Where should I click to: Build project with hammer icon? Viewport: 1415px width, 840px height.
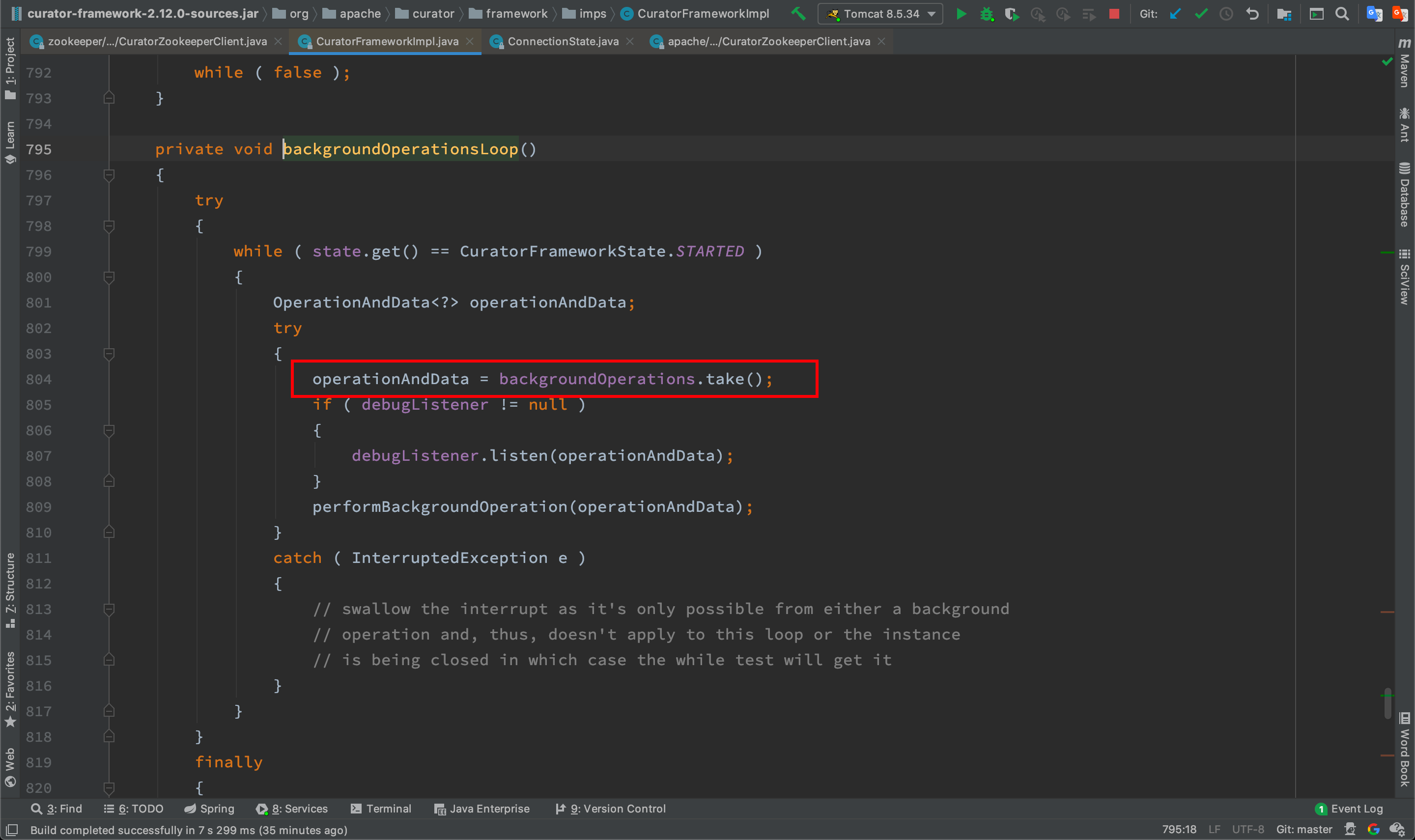(x=798, y=14)
